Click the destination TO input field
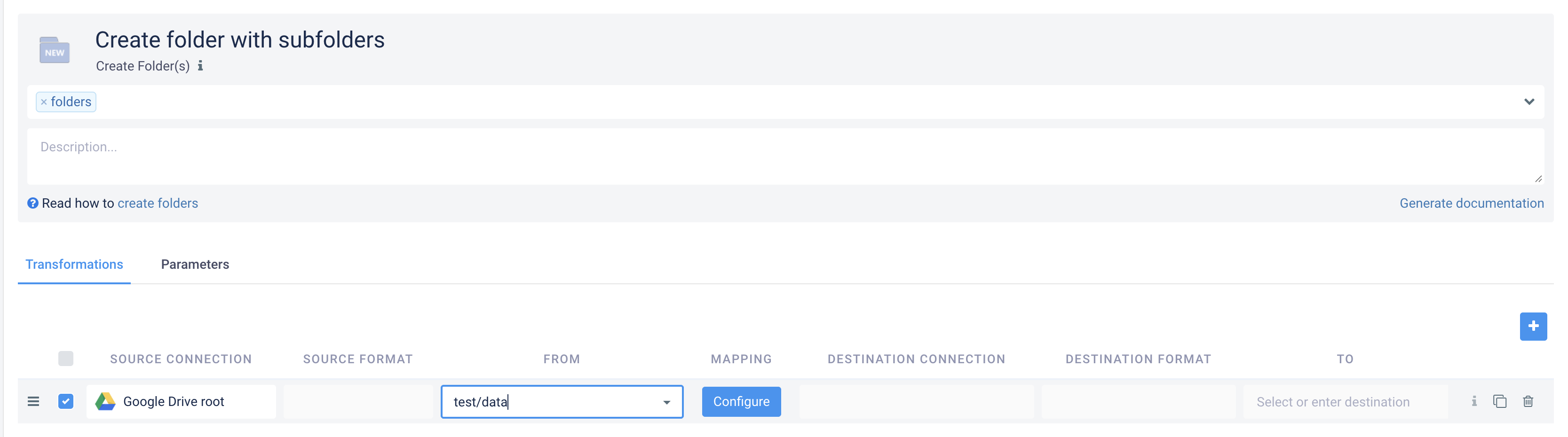Image resolution: width=1568 pixels, height=437 pixels. (x=1345, y=402)
